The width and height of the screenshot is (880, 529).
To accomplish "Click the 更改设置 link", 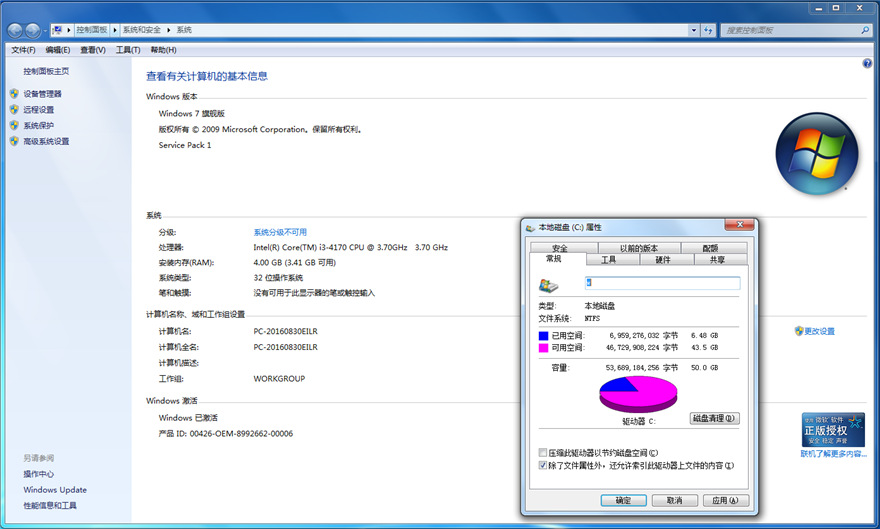I will point(819,331).
